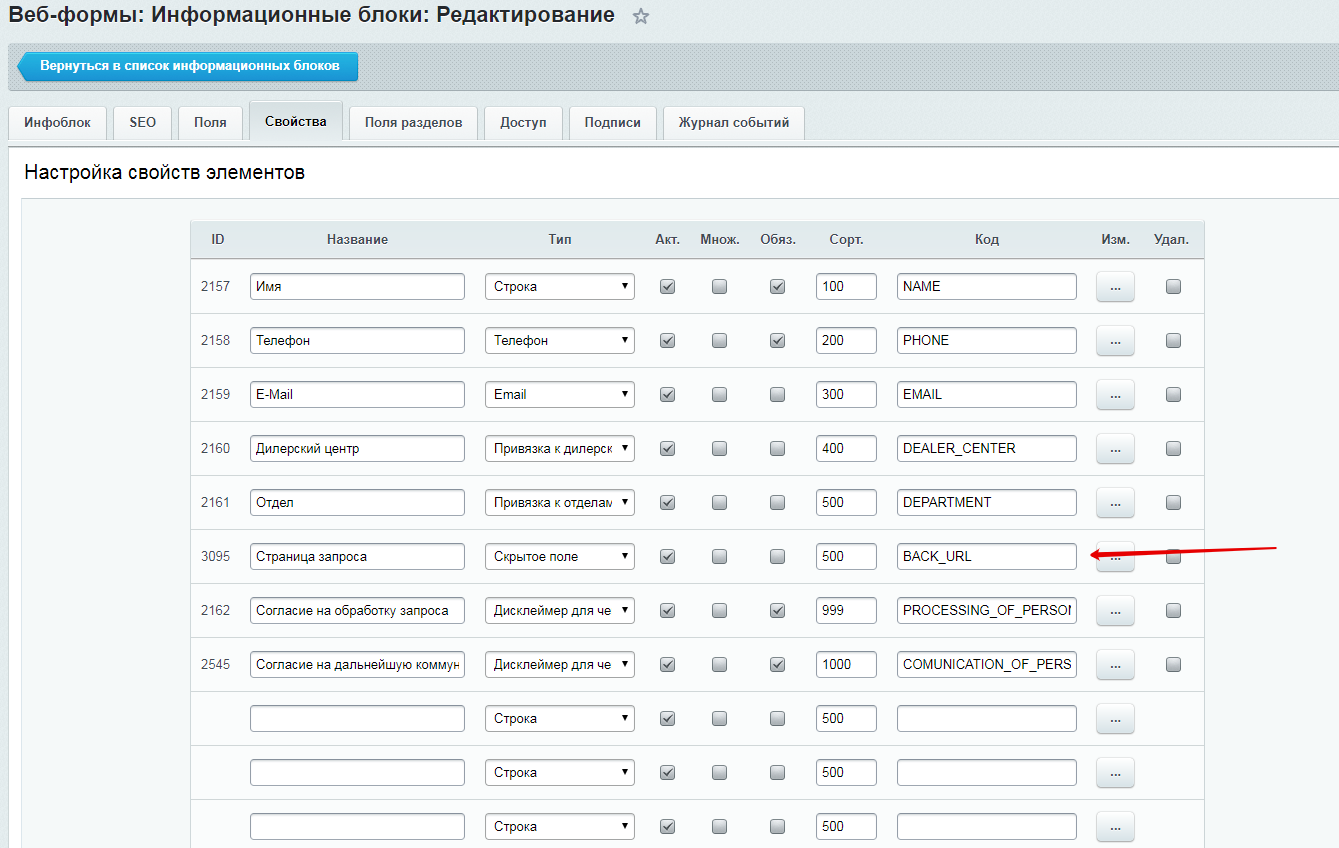Screen dimensions: 1339x848
Task: Open type dropdown for row 2162
Action: click(560, 610)
